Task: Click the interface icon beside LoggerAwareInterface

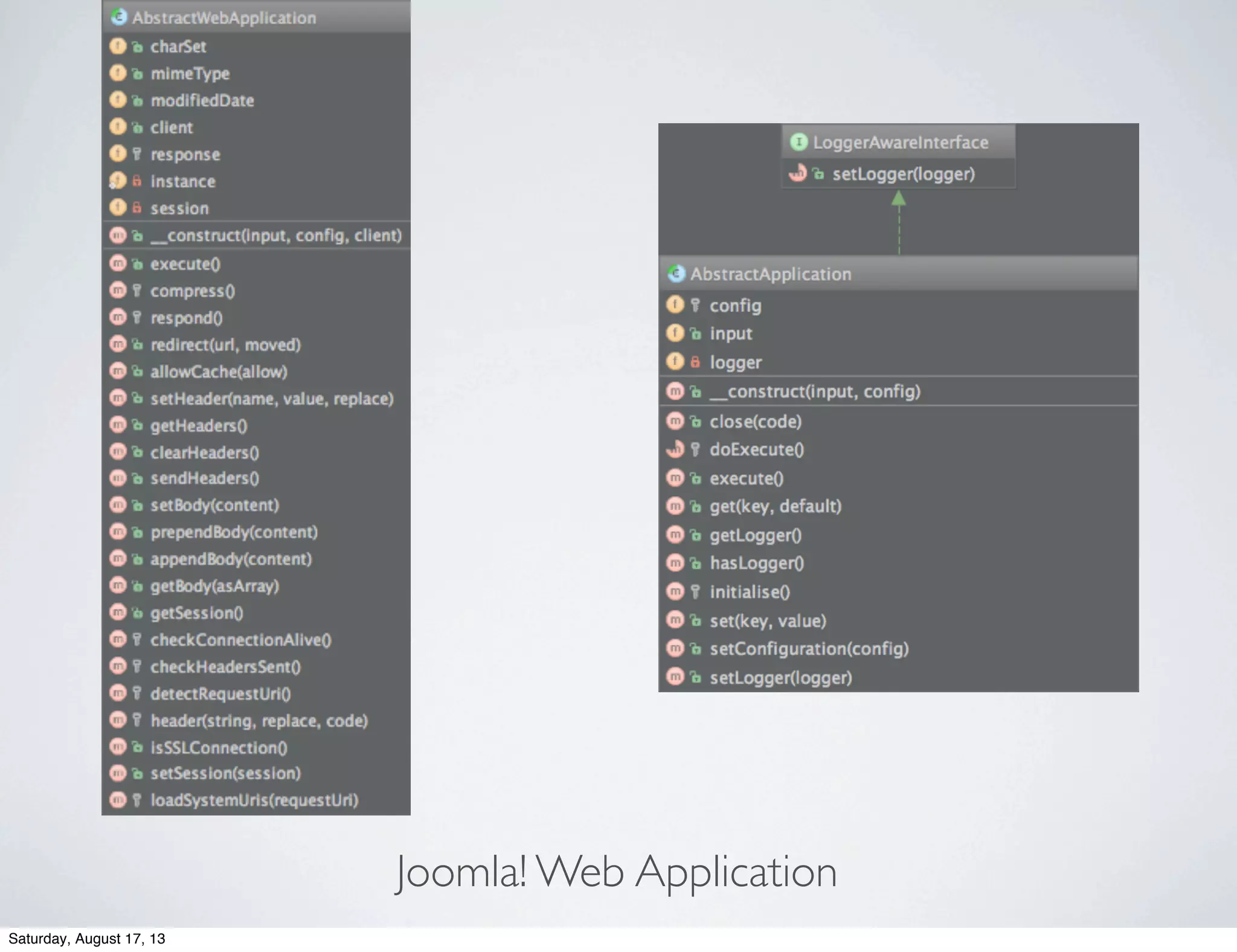Action: (798, 142)
